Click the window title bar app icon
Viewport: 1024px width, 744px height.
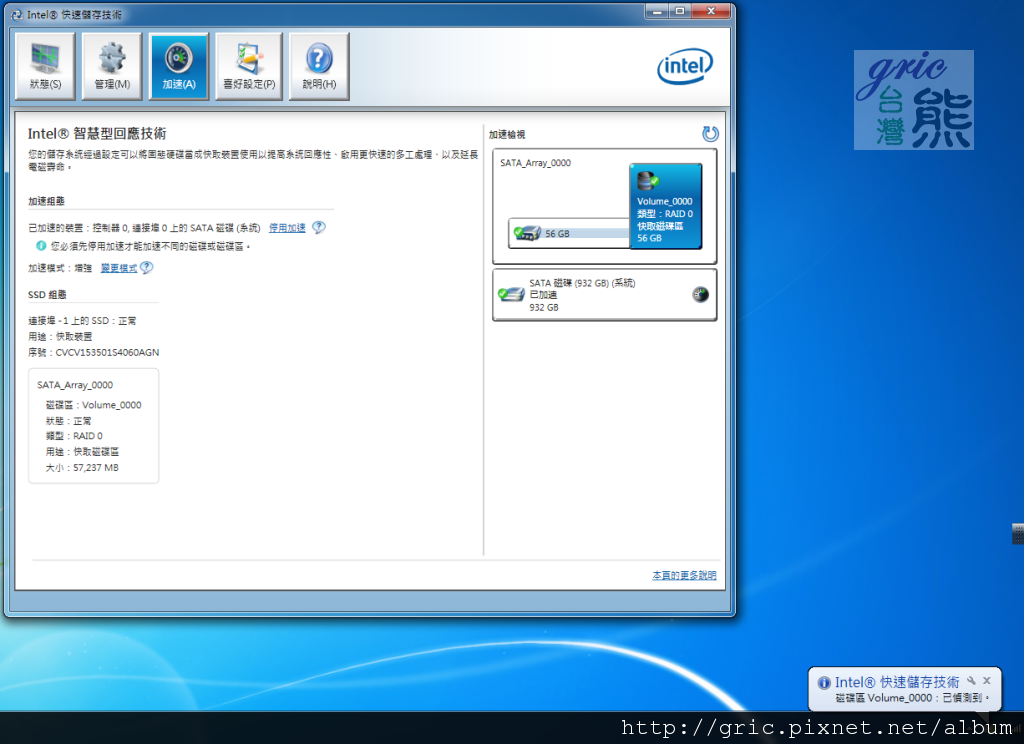(17, 14)
